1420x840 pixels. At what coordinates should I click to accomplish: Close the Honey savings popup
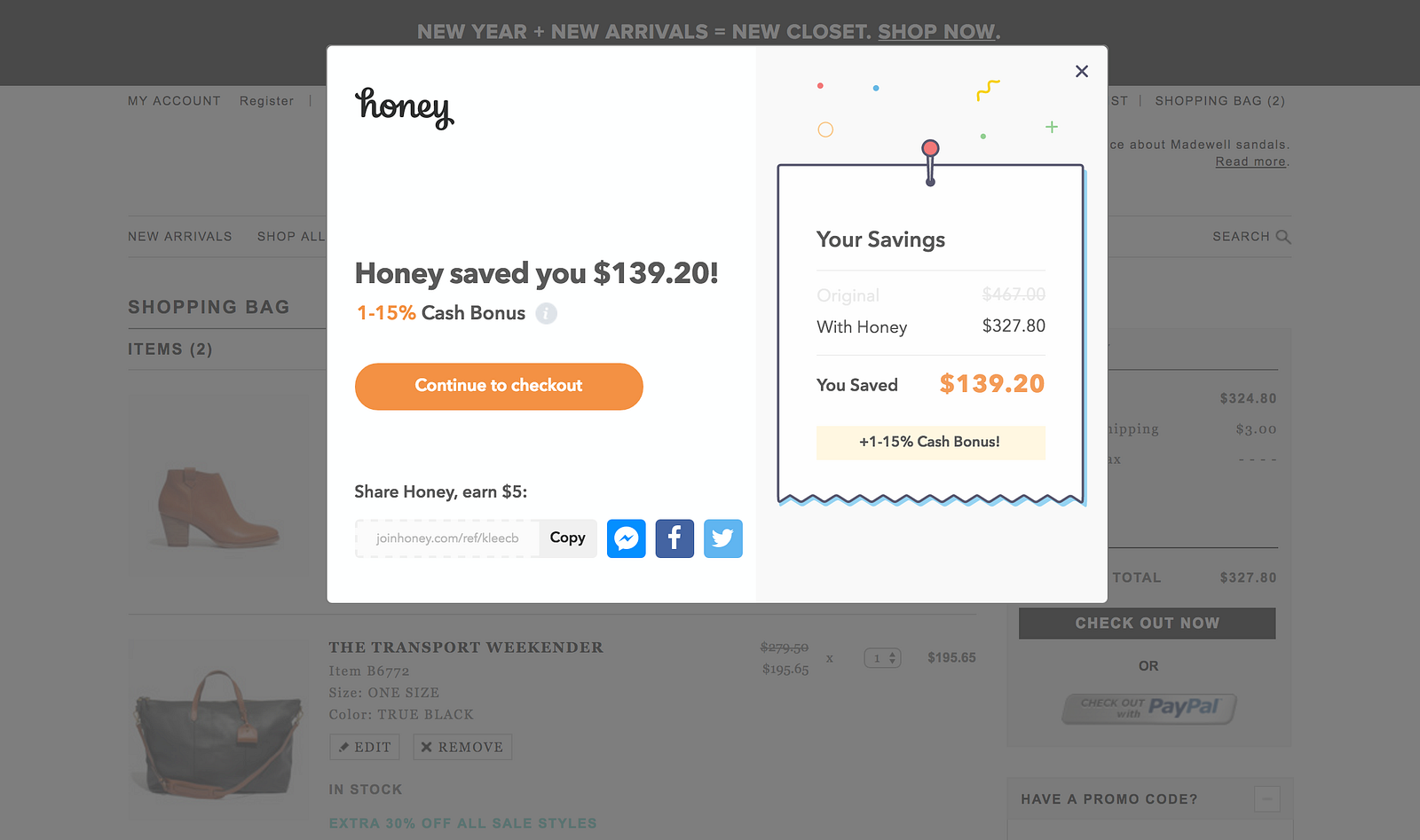pos(1081,72)
